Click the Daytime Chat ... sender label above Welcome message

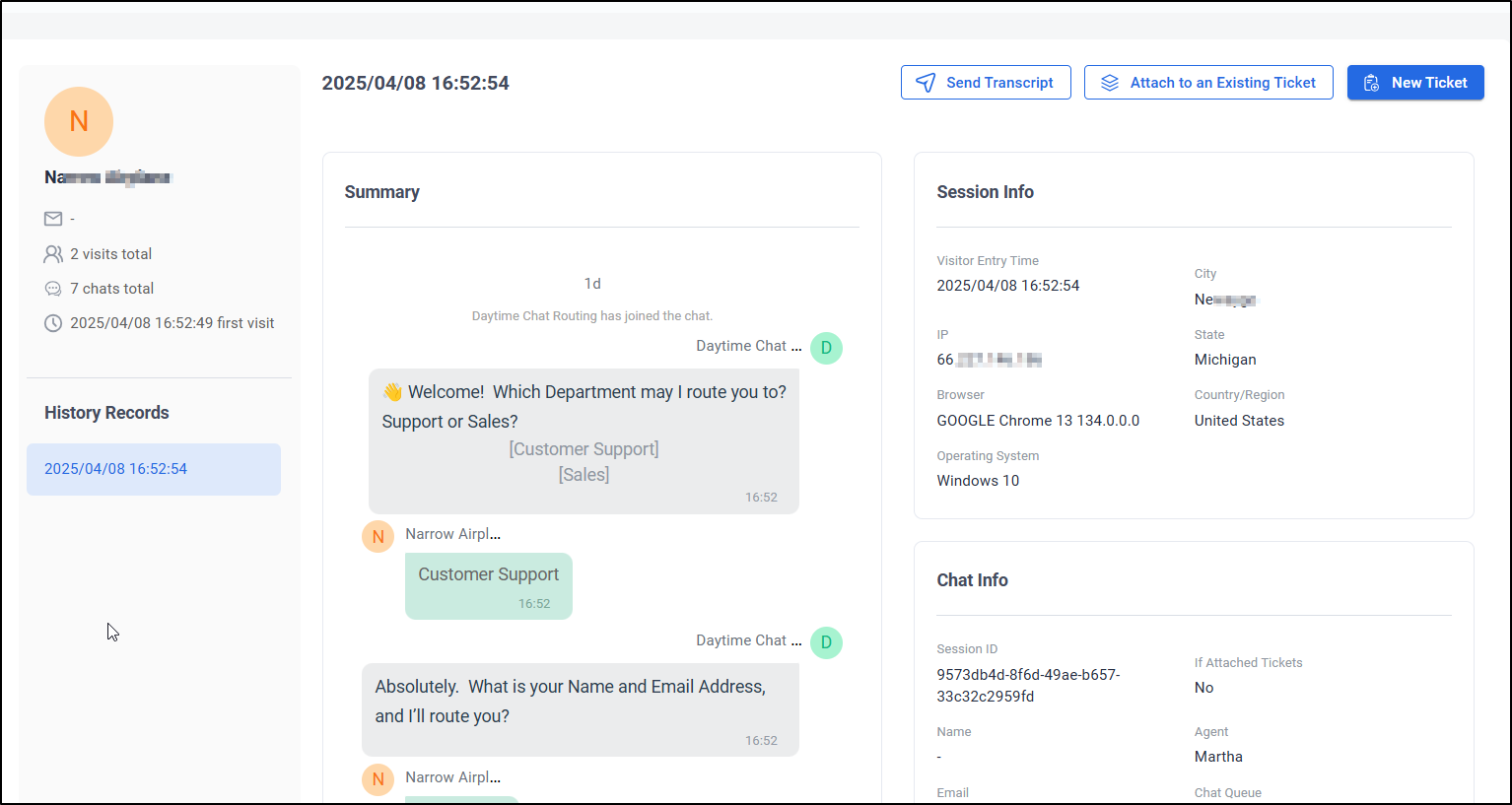pyautogui.click(x=749, y=346)
